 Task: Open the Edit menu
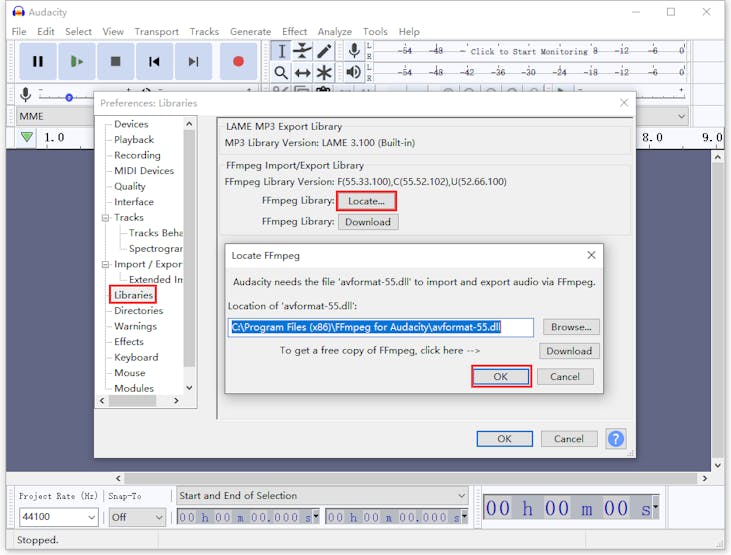click(x=46, y=32)
